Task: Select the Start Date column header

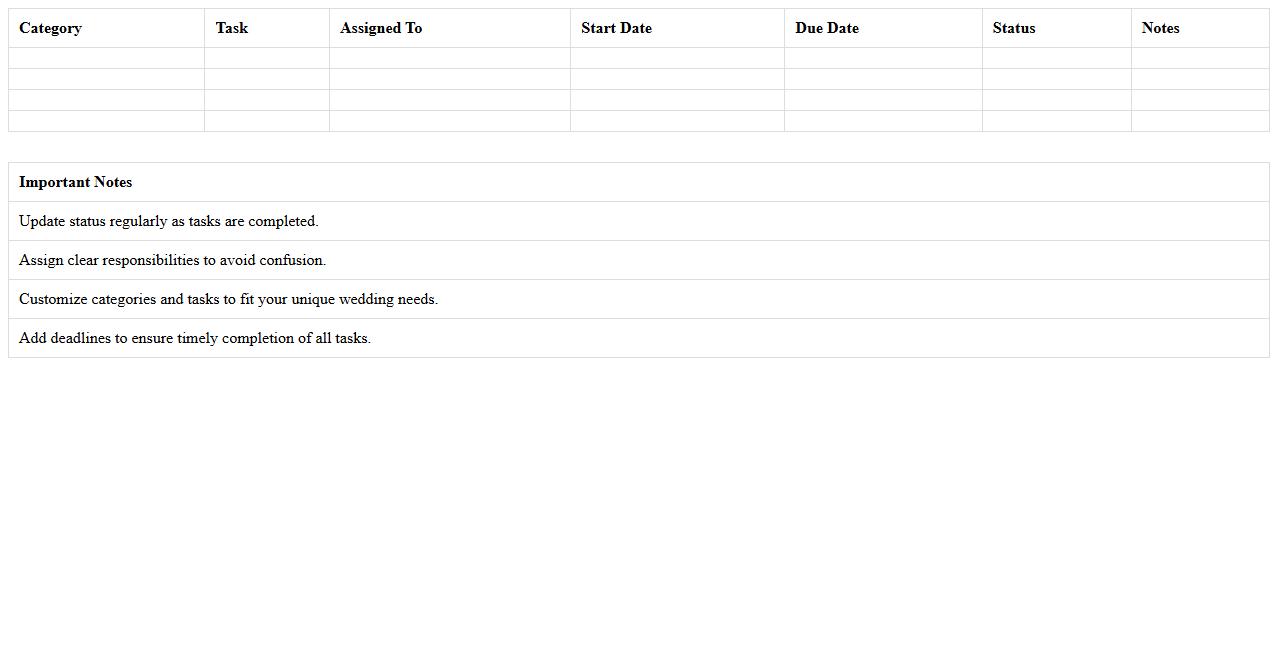Action: click(x=616, y=28)
